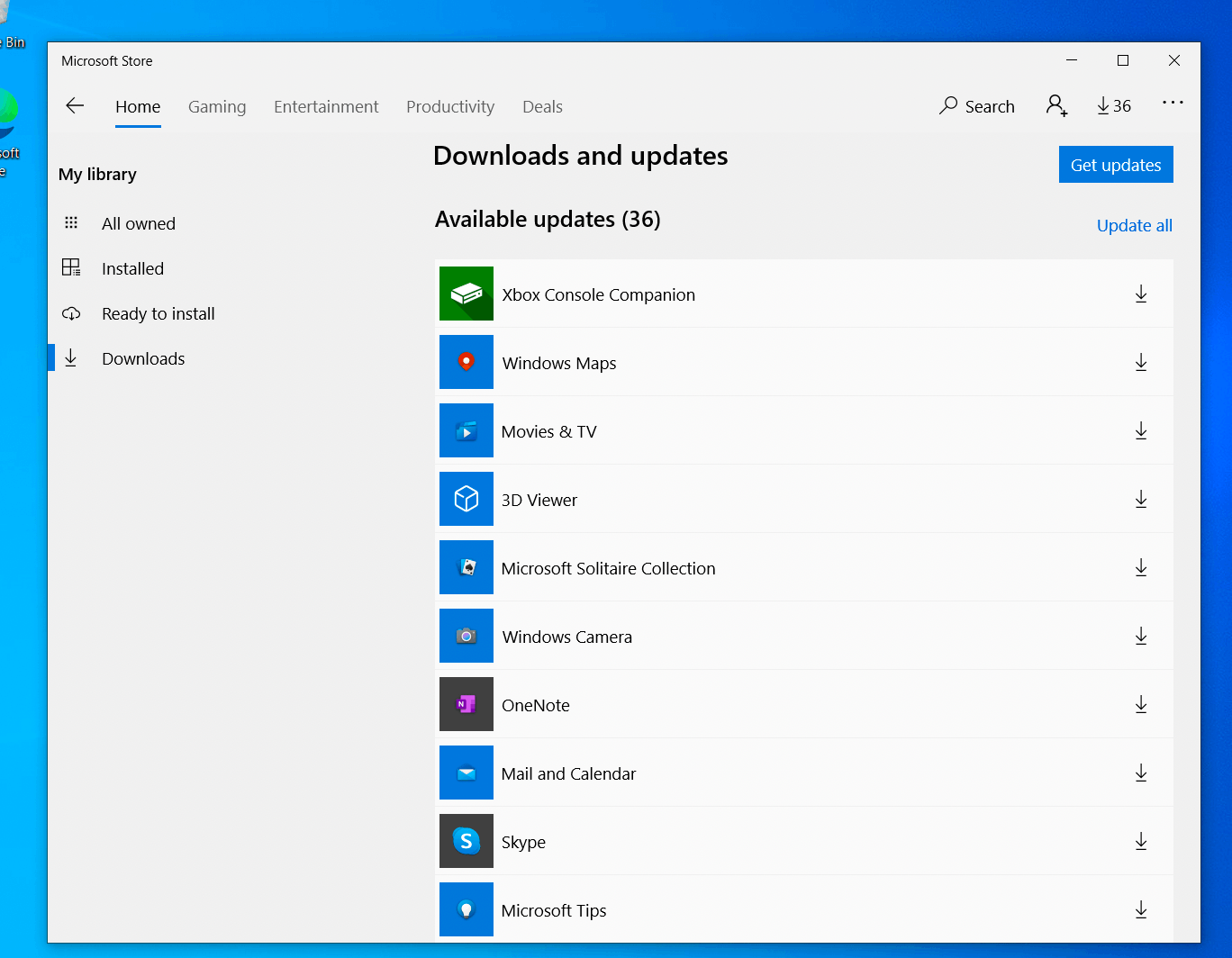Open the account sign-in icon
This screenshot has width=1232, height=958.
(1056, 106)
